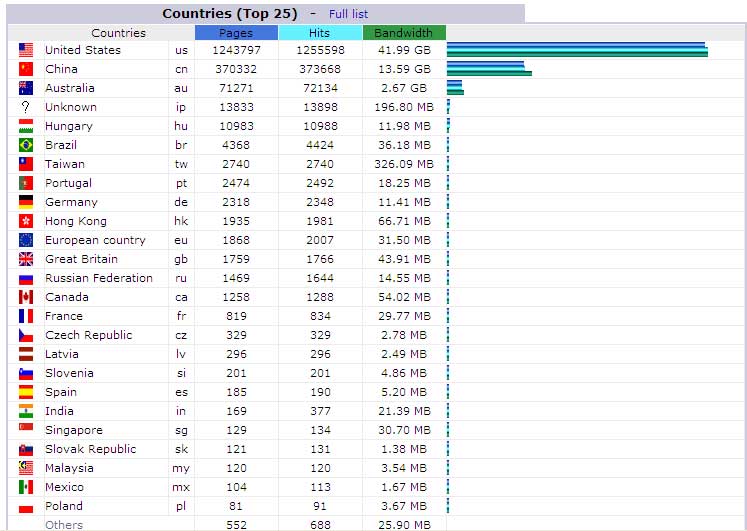Click the France flag icon
This screenshot has height=531, width=747.
(26, 316)
